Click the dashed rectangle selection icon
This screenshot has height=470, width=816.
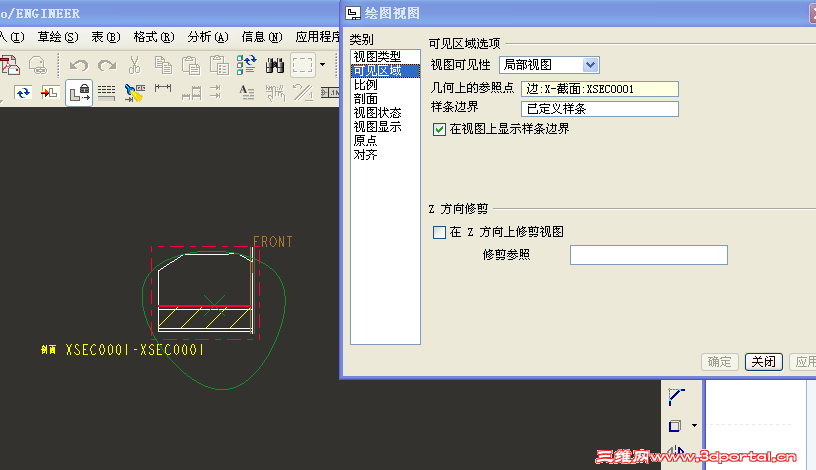(302, 66)
